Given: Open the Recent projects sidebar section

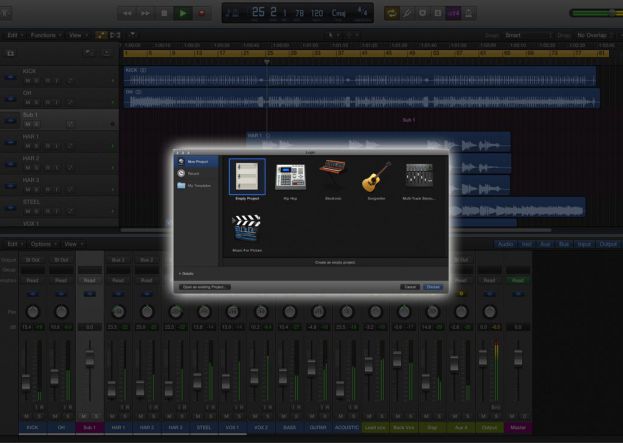Looking at the screenshot, I should [196, 174].
